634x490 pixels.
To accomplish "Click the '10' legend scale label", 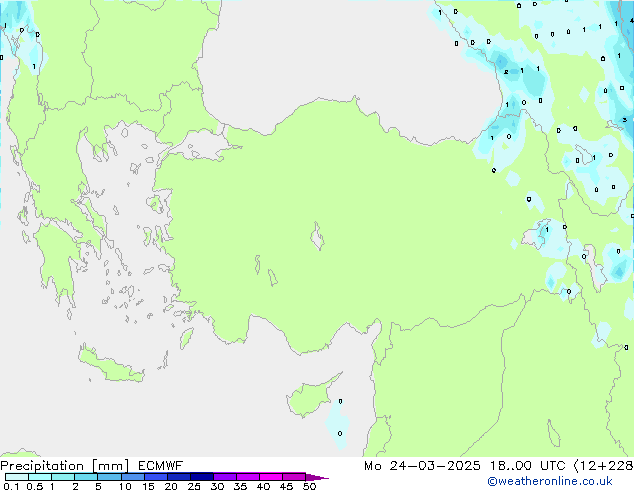I will pyautogui.click(x=125, y=486).
